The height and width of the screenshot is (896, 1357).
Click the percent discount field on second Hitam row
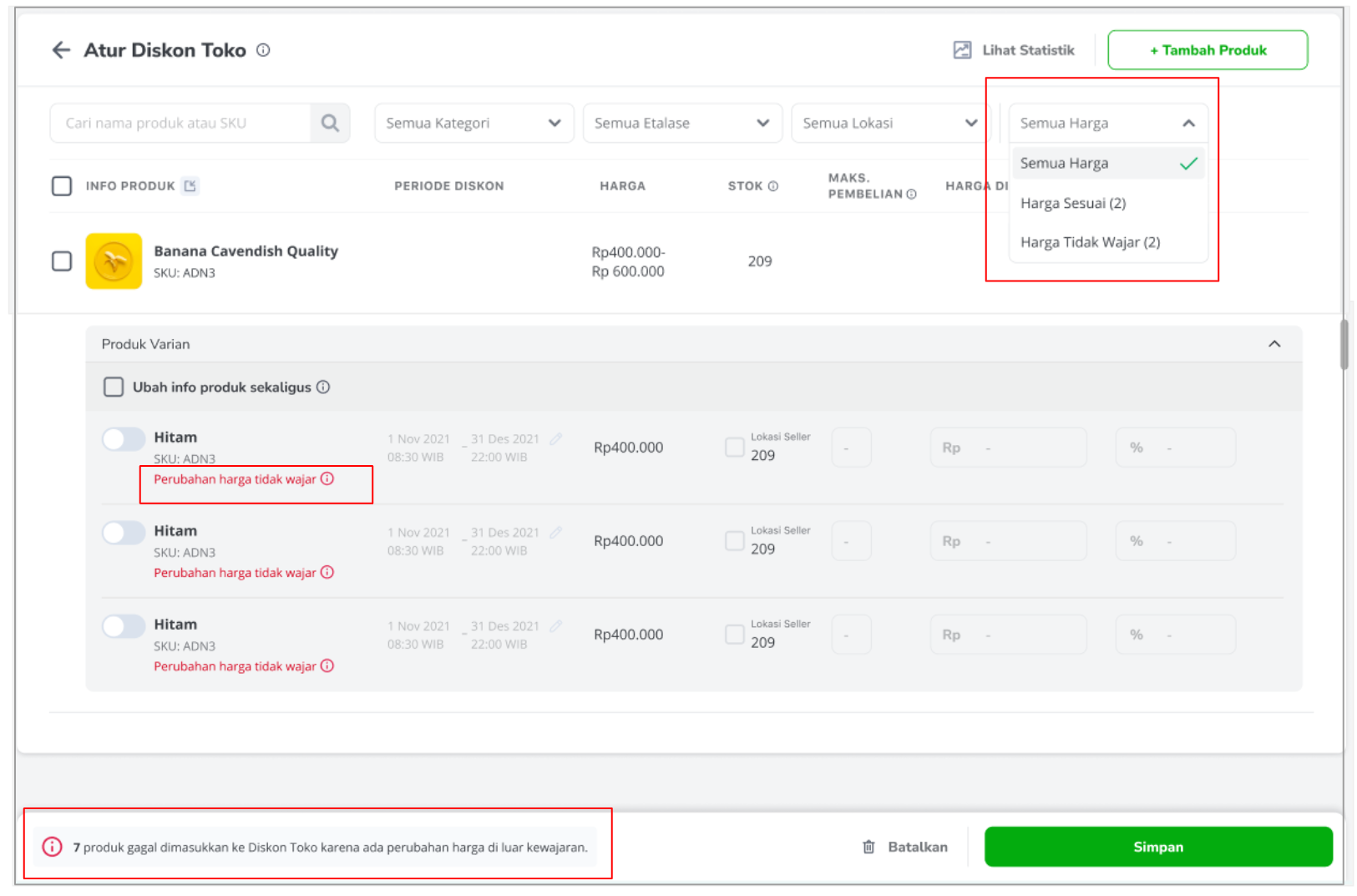coord(1176,541)
